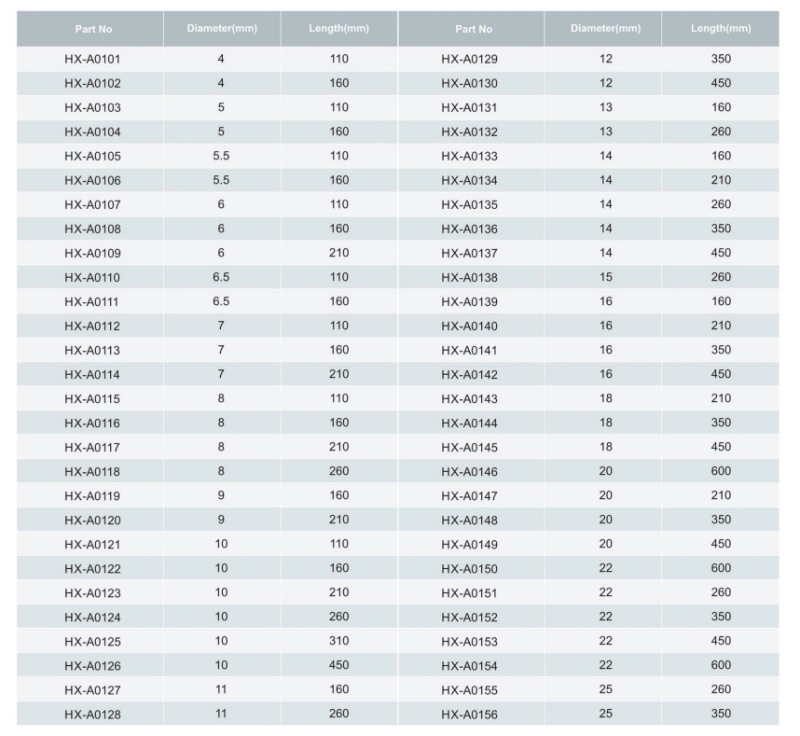
Task: Click the right Length(mm) column header
Action: 721,29
